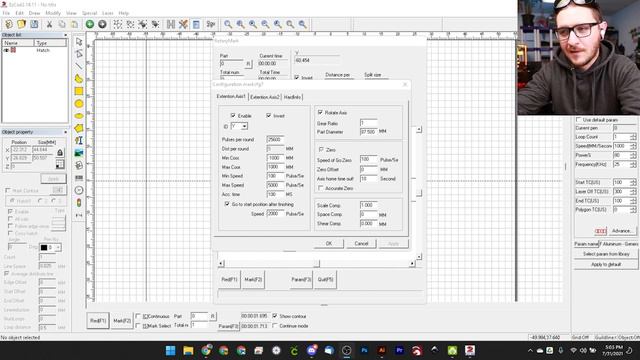
Task: Select the Ellipse draw tool
Action: (79, 116)
